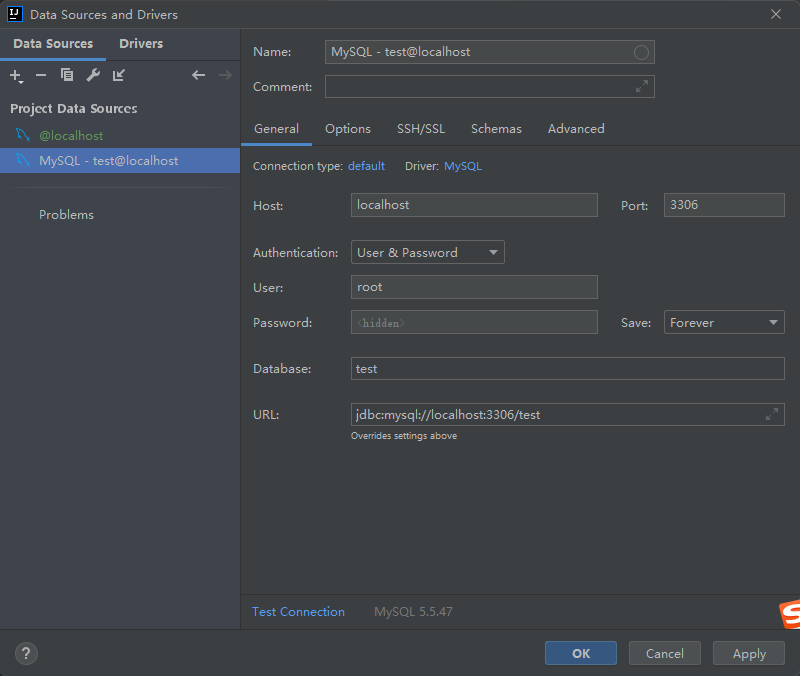The image size is (800, 676).
Task: Click the make global arrow icon
Action: (119, 76)
